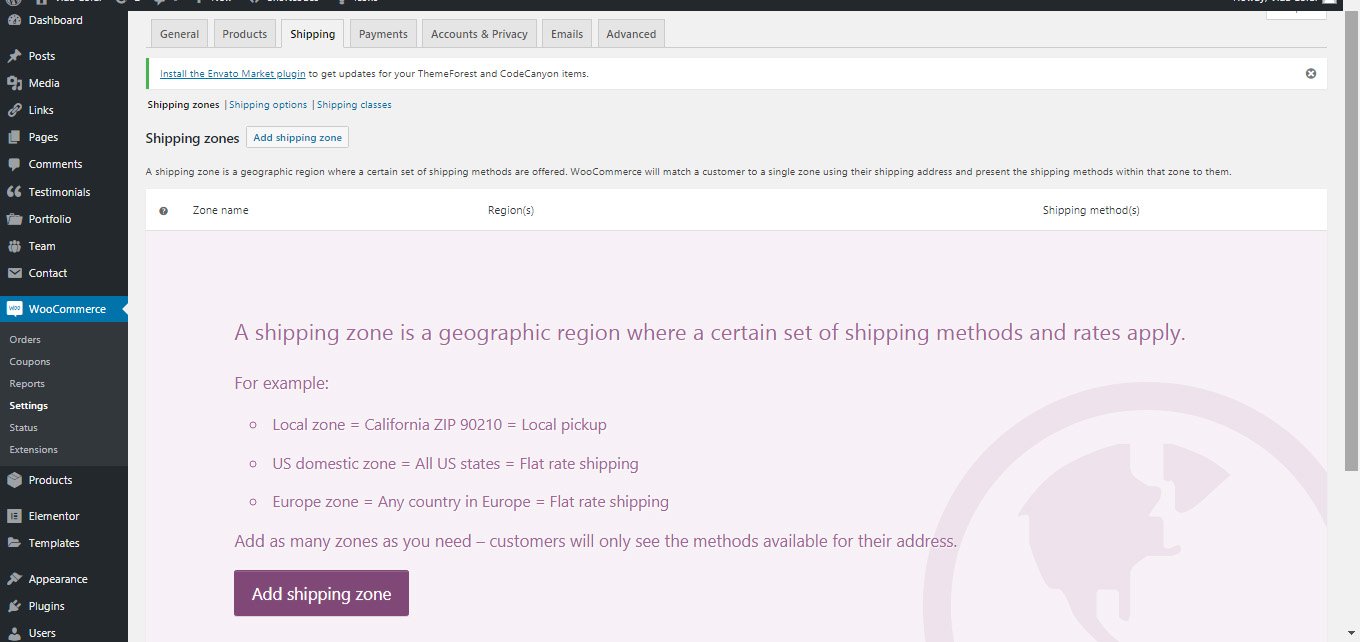Viewport: 1360px width, 642px height.
Task: Open the Status submenu item
Action: [24, 428]
